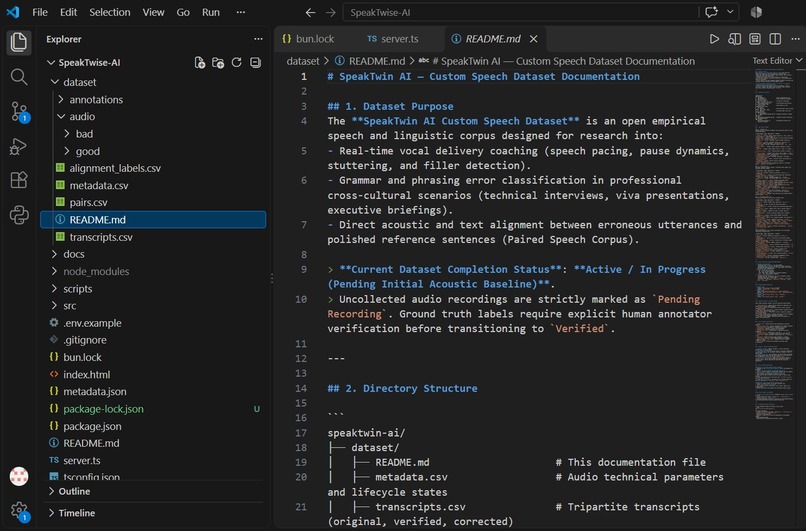The width and height of the screenshot is (806, 531).
Task: Open the Extensions view
Action: (19, 180)
